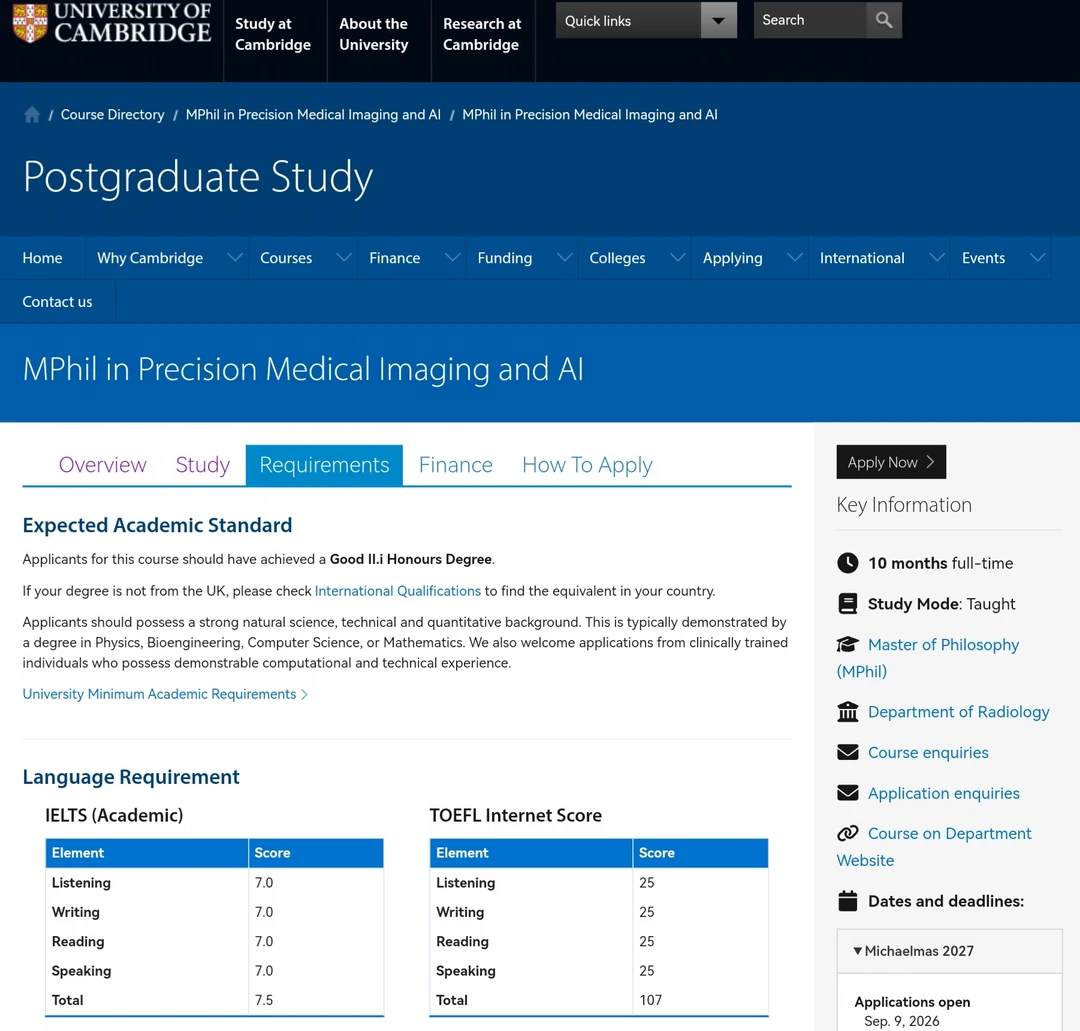Click the IELTS Total score 7.5 cell
The height and width of the screenshot is (1031, 1080).
tap(315, 1000)
